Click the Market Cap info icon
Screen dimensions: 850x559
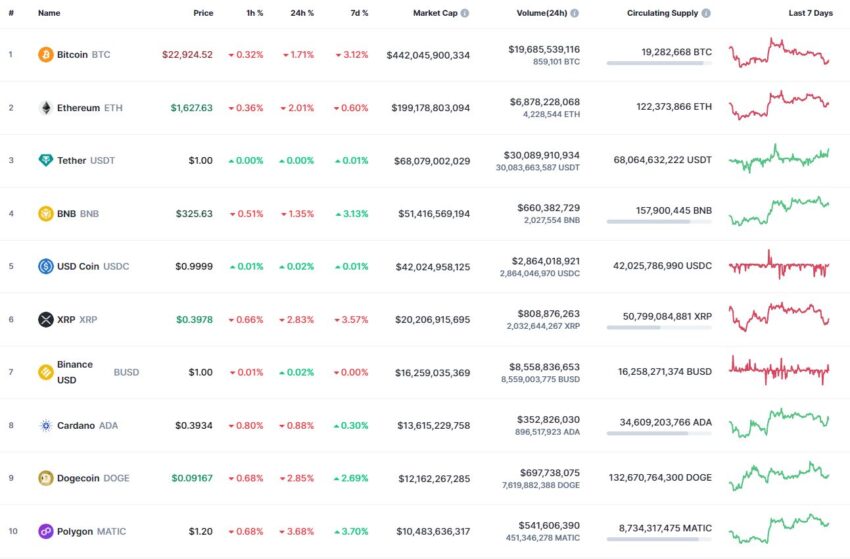coord(465,13)
